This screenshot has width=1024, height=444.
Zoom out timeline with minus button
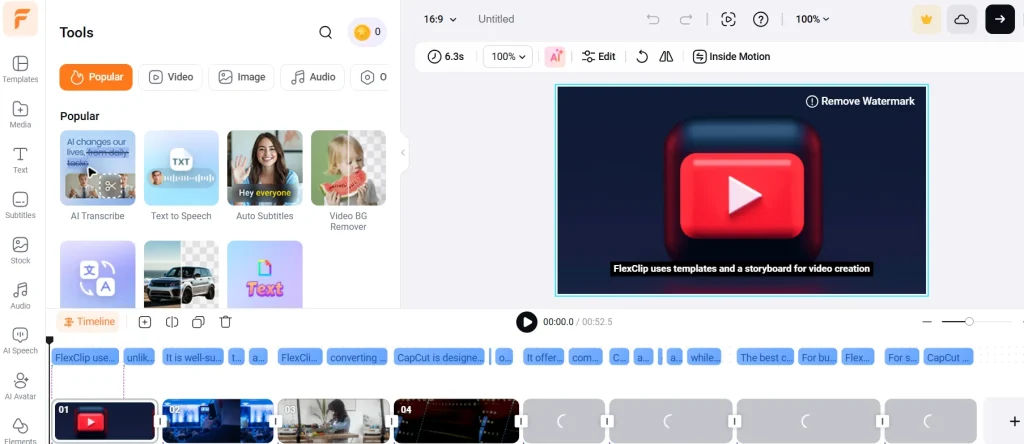click(x=926, y=322)
